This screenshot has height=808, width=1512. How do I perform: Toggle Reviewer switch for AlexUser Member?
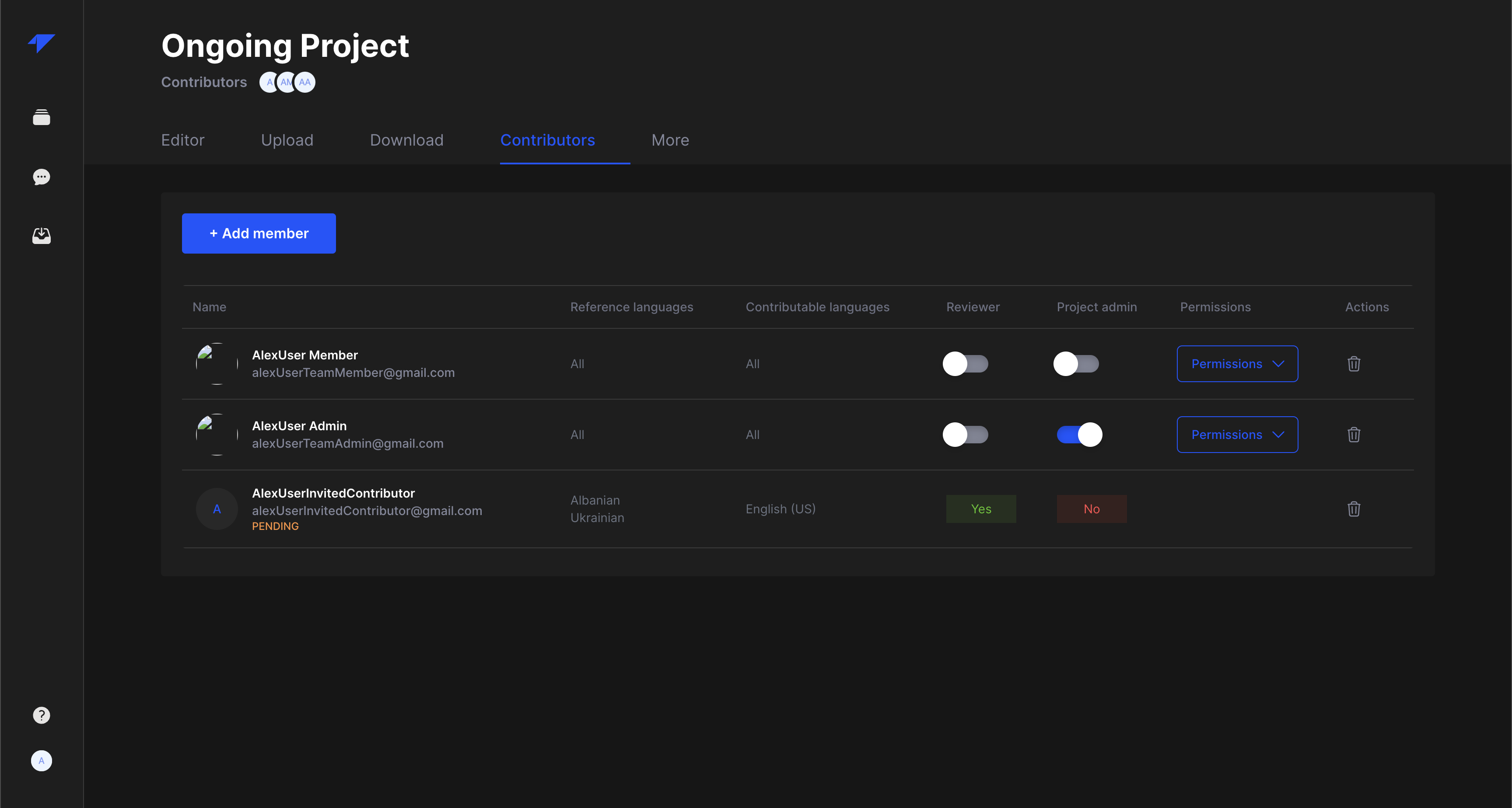pyautogui.click(x=966, y=364)
